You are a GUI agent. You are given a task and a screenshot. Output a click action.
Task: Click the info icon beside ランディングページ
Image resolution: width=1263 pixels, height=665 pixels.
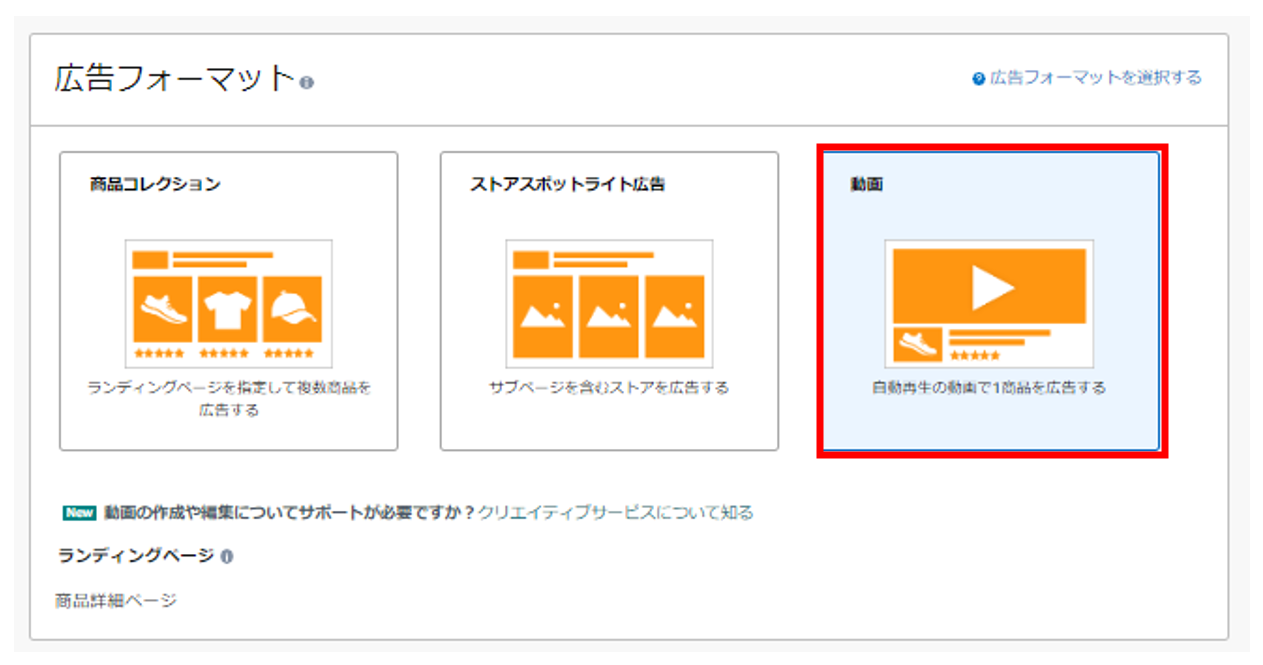point(227,557)
